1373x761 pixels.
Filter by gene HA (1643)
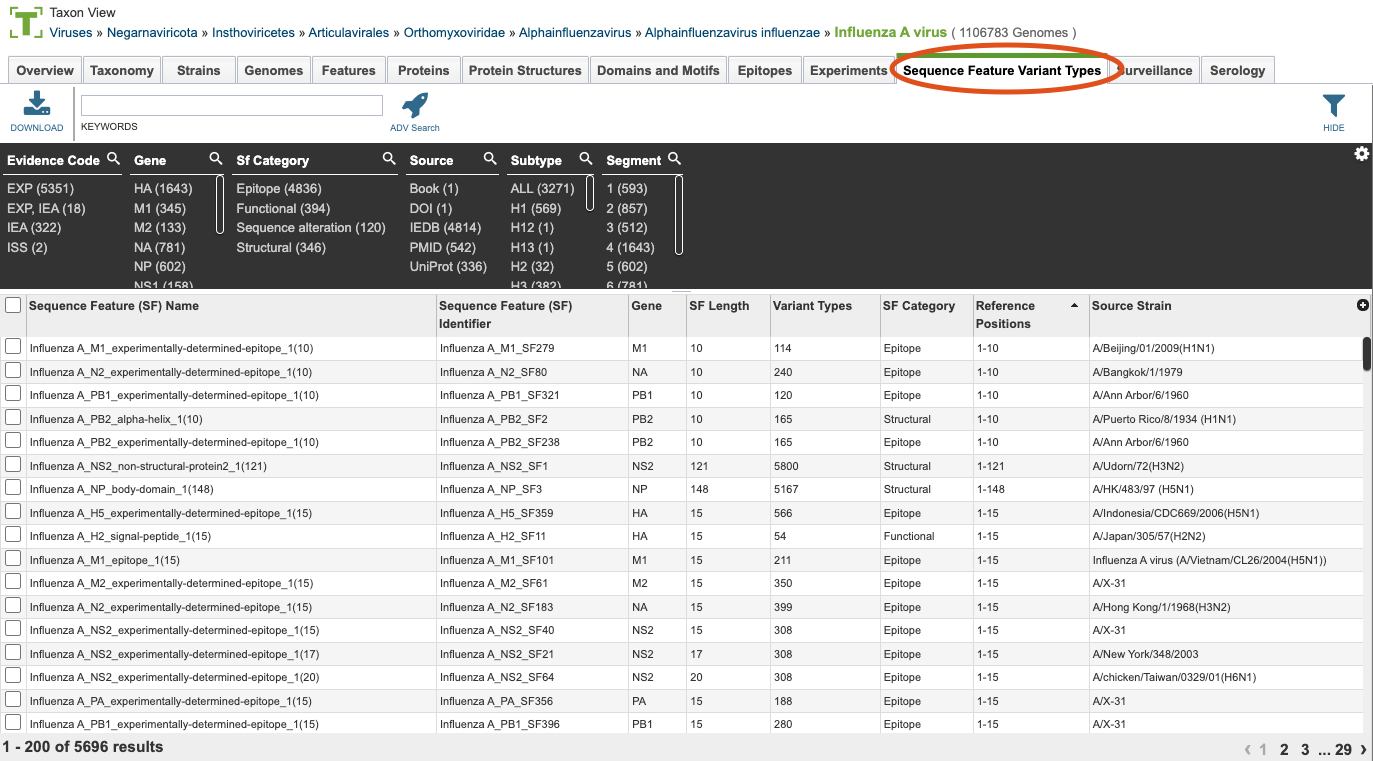[x=163, y=189]
